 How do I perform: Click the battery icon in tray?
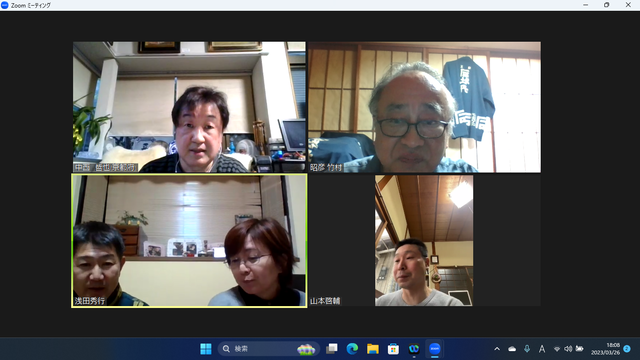pos(579,349)
